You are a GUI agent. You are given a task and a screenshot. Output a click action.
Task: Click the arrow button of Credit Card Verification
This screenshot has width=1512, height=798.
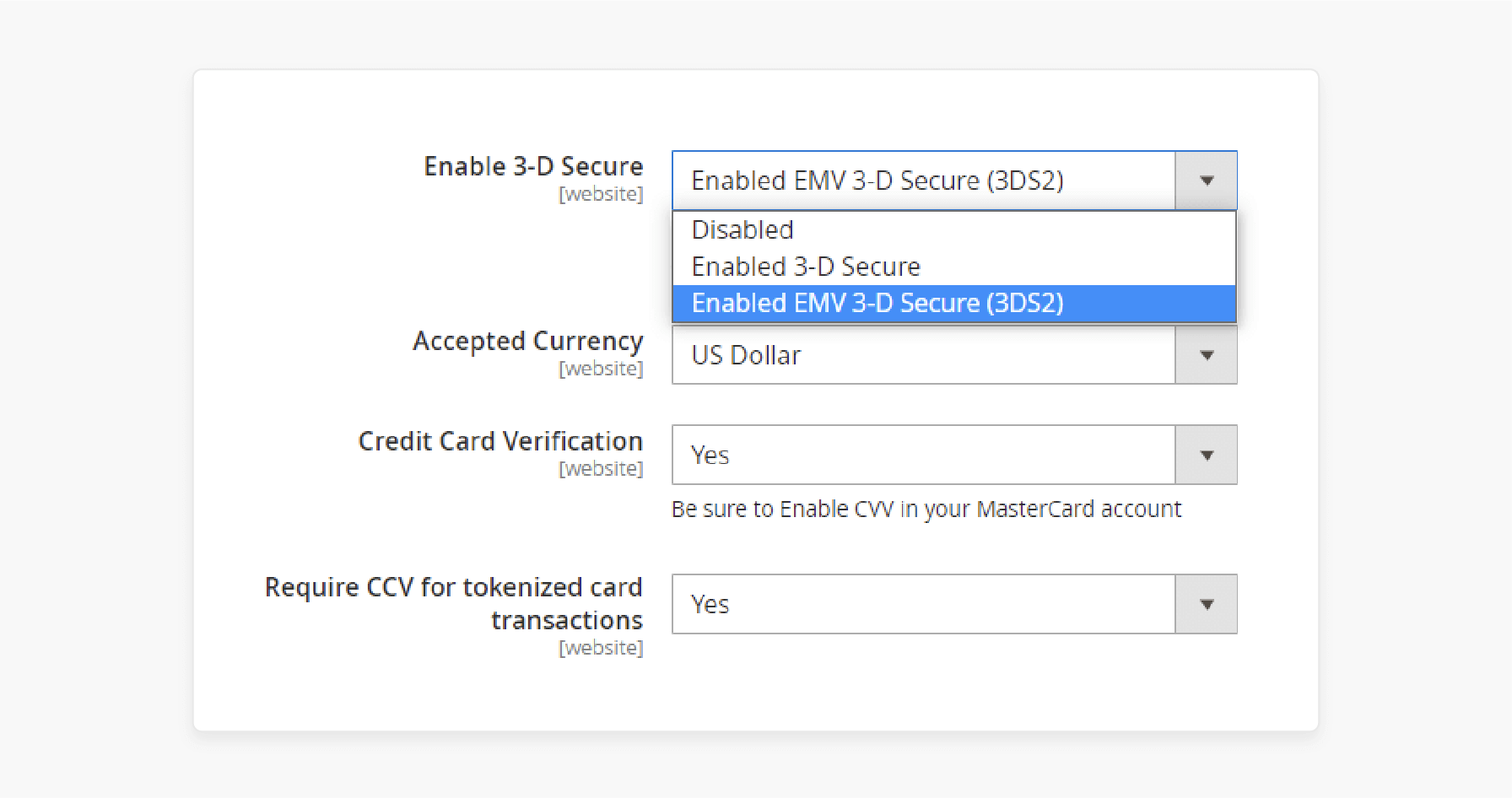coord(1207,455)
